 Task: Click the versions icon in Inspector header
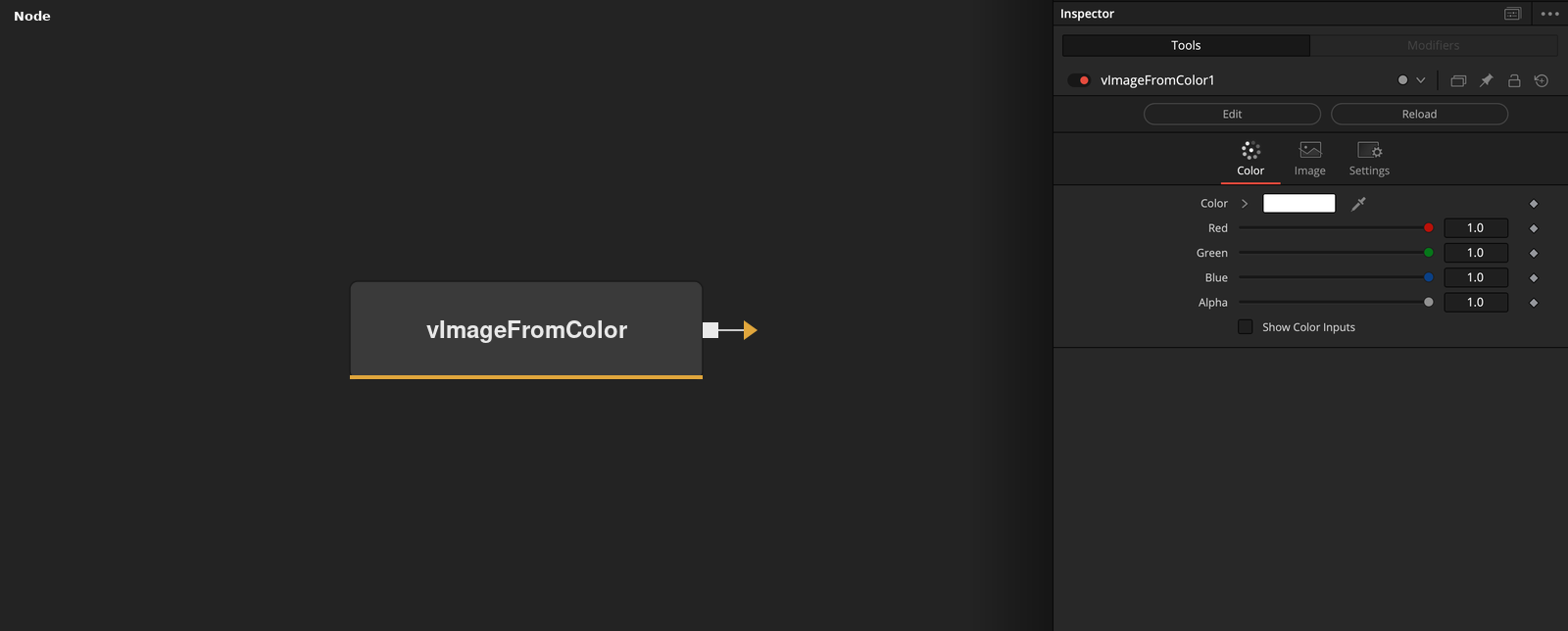[x=1458, y=80]
